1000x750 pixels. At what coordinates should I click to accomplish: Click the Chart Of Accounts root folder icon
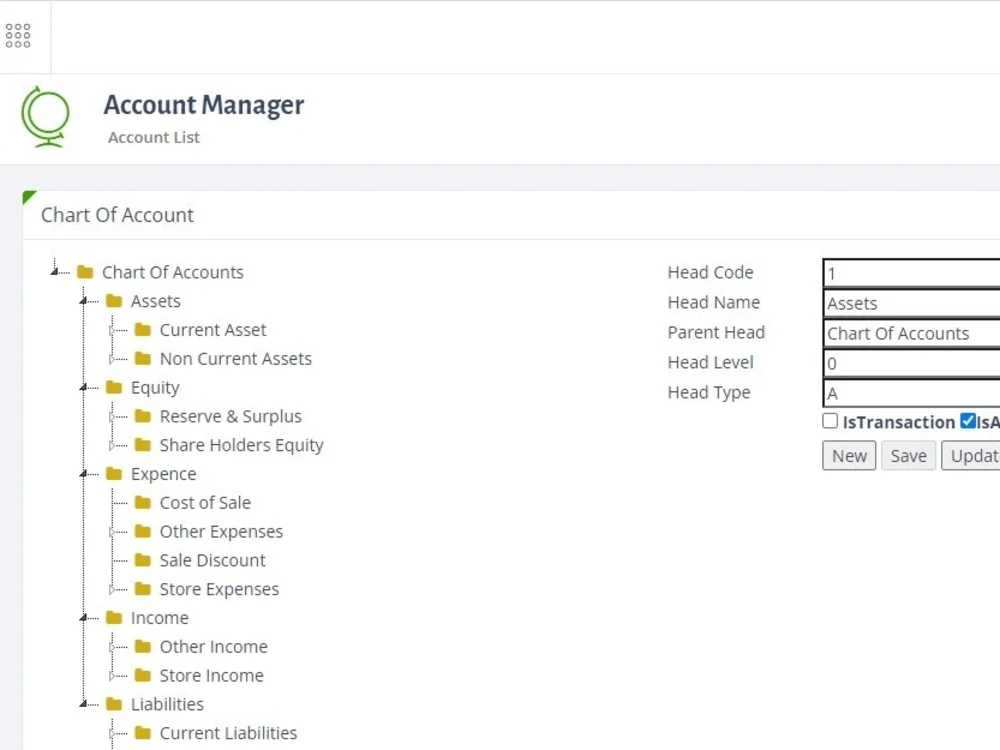point(83,272)
